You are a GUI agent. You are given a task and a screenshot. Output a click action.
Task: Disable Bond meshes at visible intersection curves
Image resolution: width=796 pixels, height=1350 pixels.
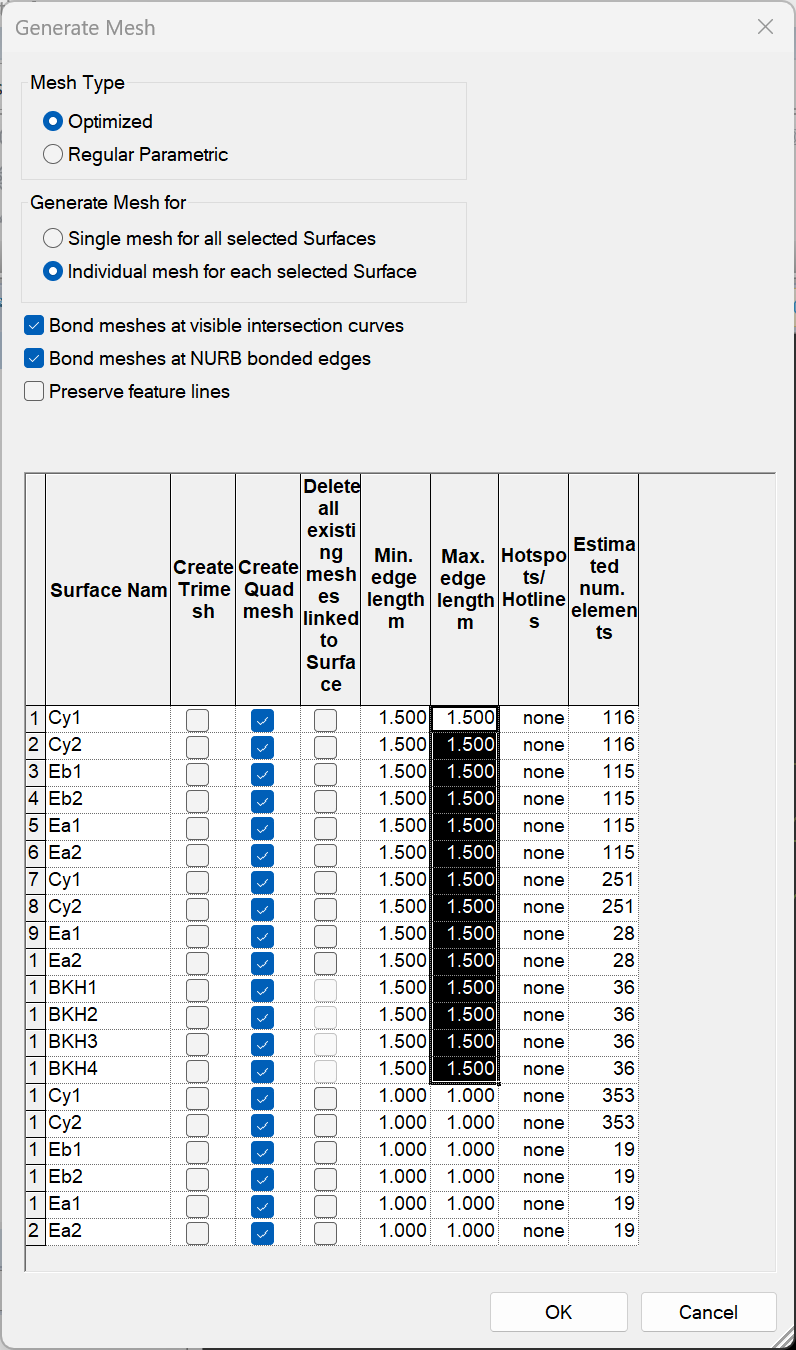(34, 326)
